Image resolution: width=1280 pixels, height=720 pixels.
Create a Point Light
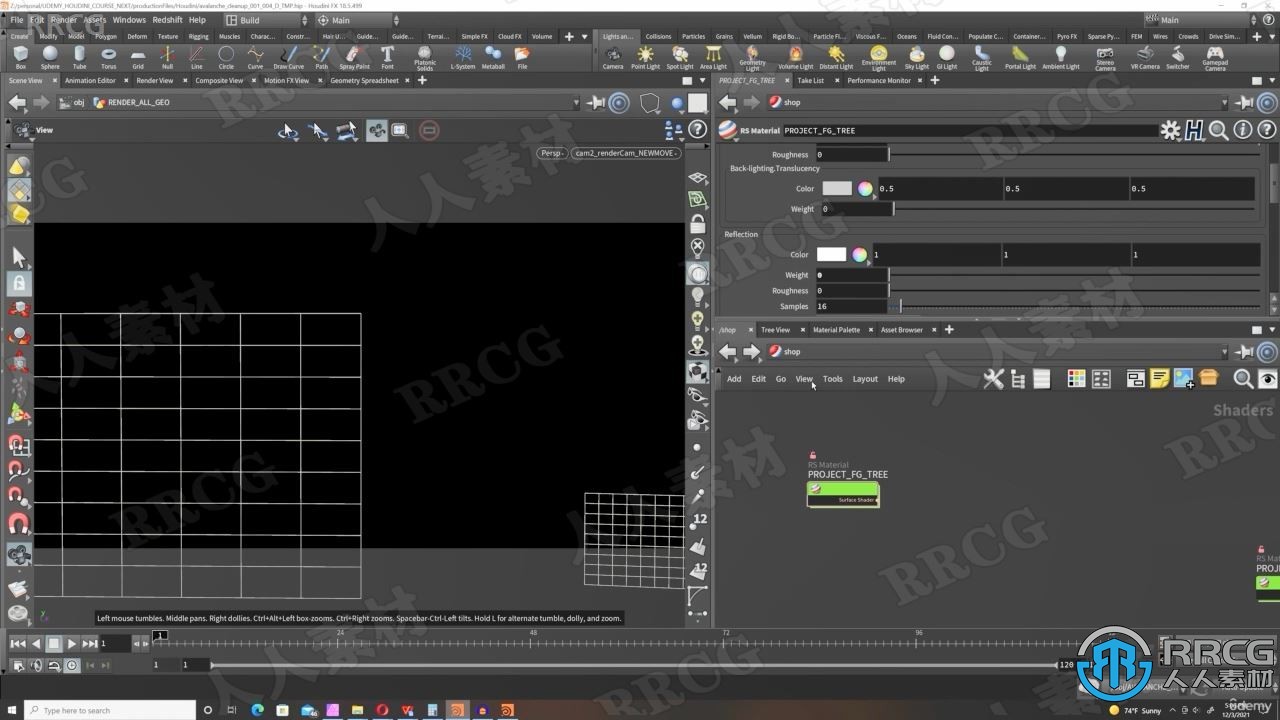click(x=646, y=57)
